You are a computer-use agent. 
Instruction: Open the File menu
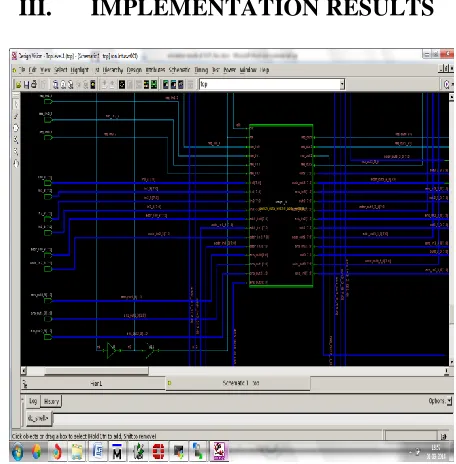tap(22, 70)
